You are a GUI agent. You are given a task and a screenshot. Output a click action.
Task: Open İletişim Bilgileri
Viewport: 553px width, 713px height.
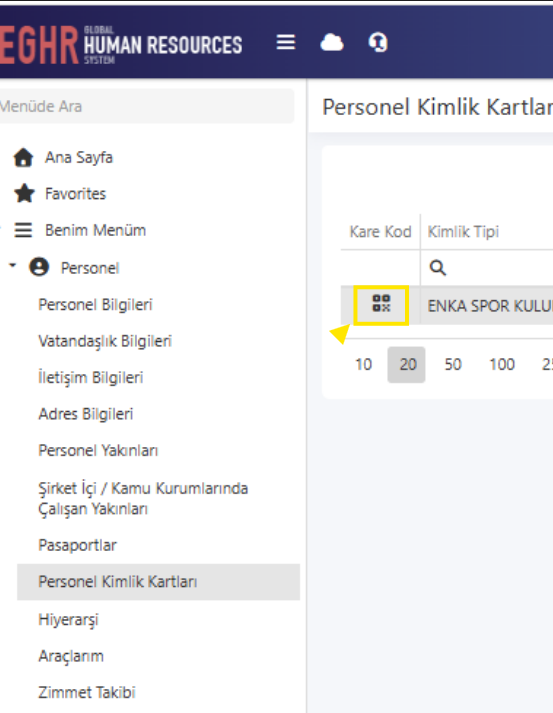coord(90,377)
